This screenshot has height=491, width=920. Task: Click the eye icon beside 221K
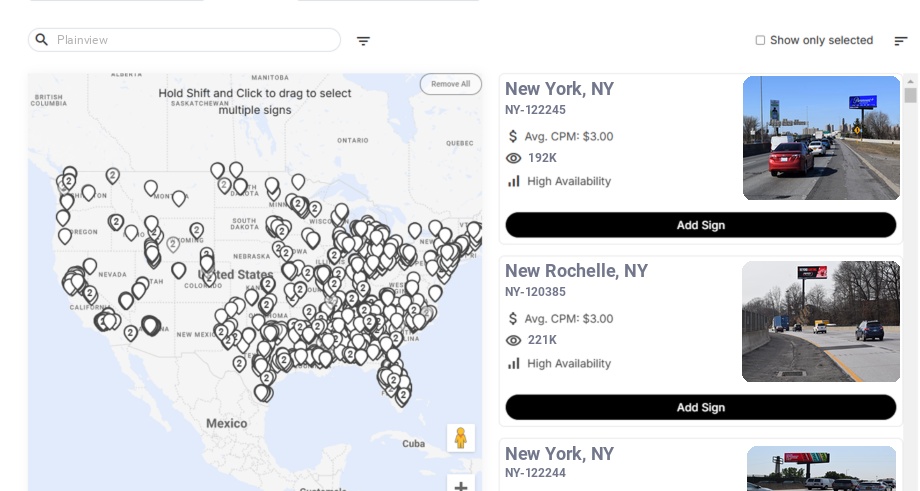tap(514, 340)
